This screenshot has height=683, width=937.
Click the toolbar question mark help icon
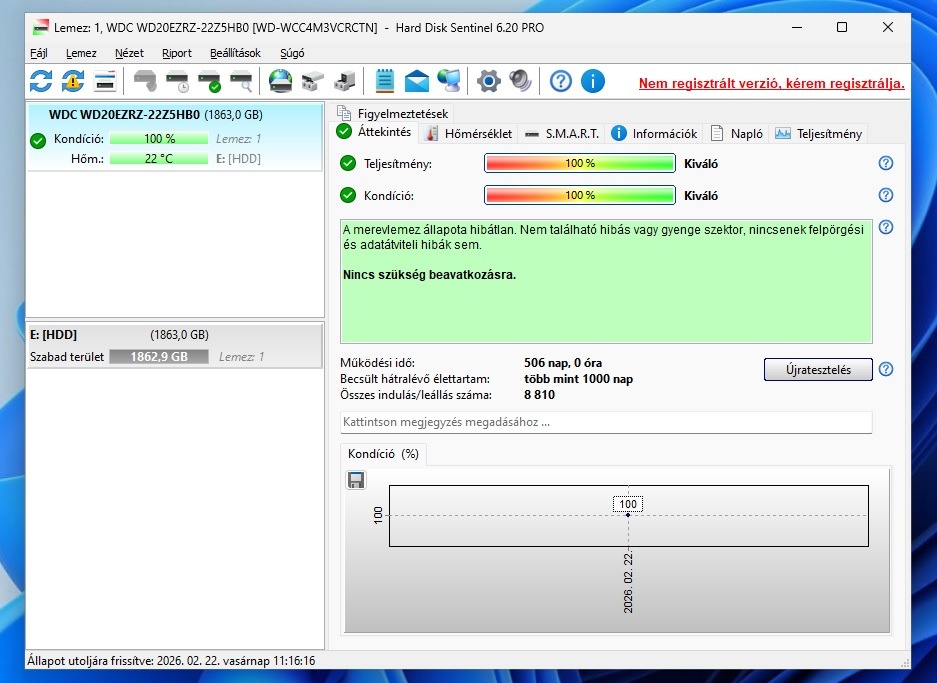pyautogui.click(x=561, y=81)
